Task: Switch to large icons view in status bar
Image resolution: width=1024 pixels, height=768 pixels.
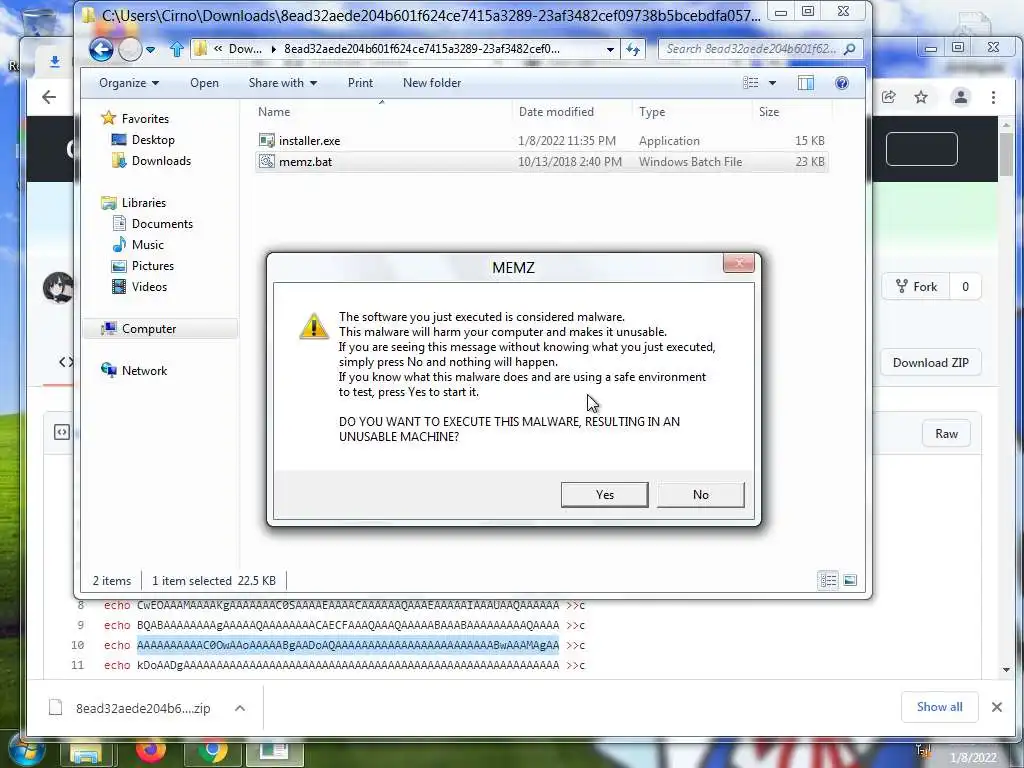Action: coord(850,580)
